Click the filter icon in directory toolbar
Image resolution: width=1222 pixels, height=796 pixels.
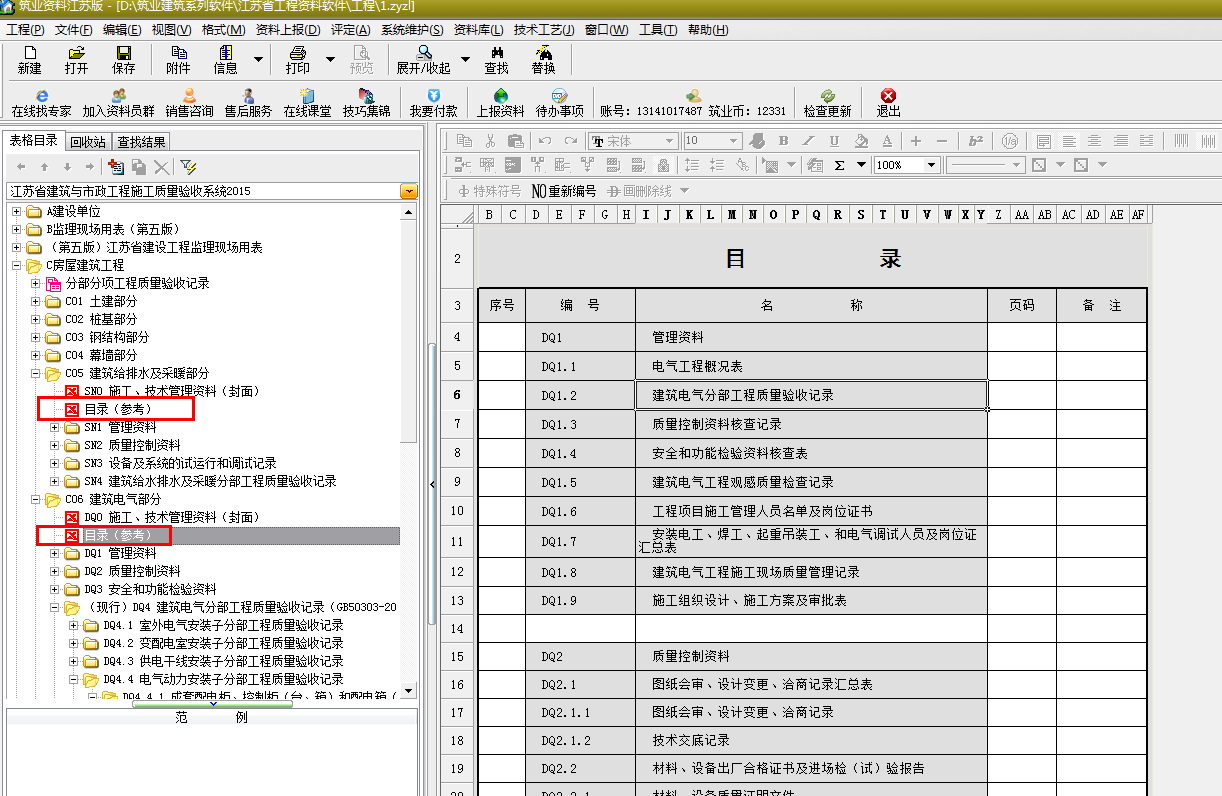click(x=187, y=167)
